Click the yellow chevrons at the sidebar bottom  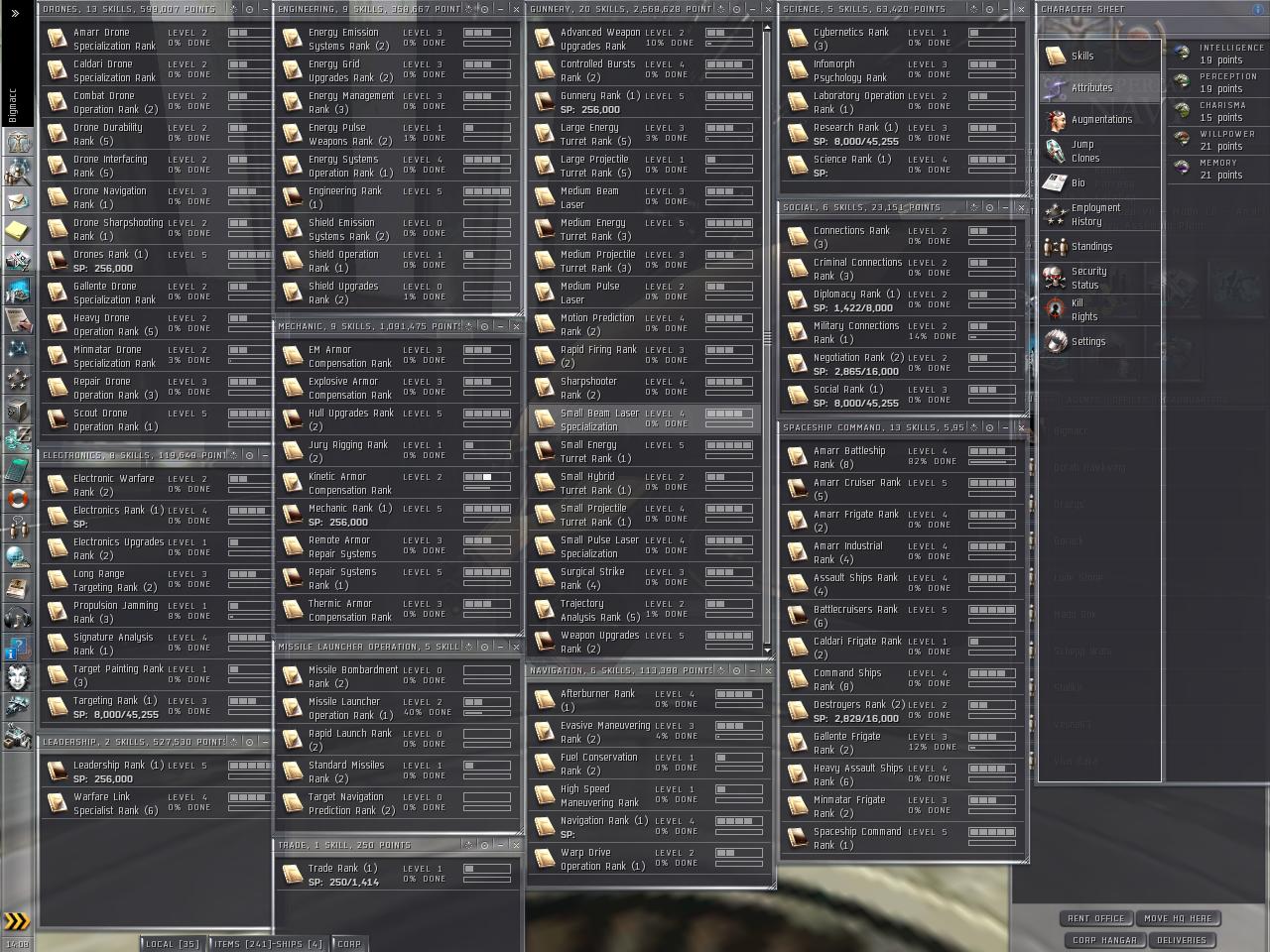tap(17, 921)
